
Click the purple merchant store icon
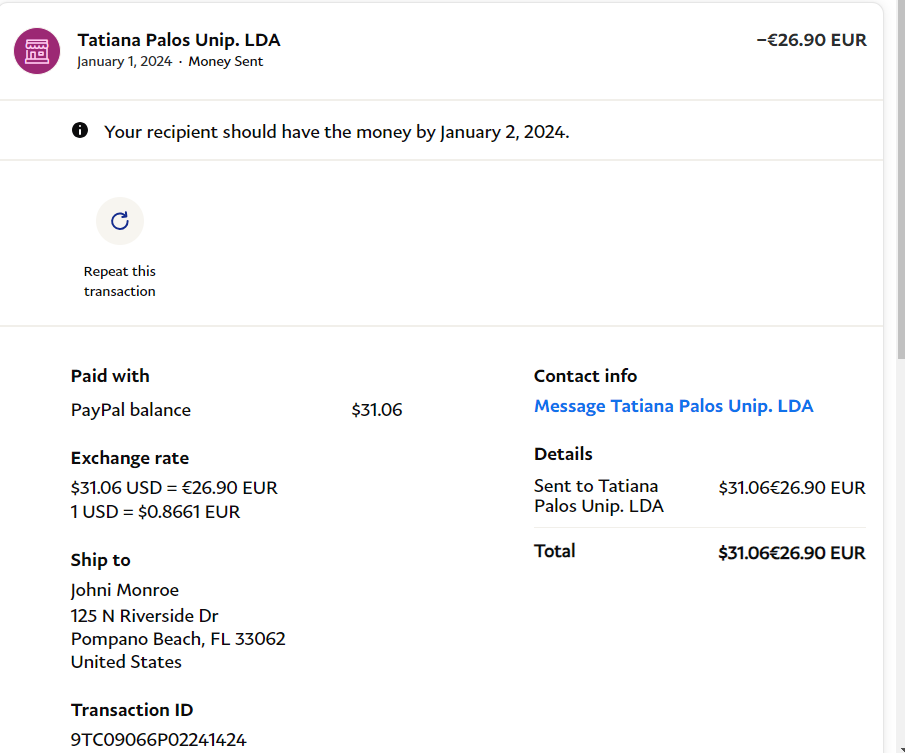[x=37, y=50]
